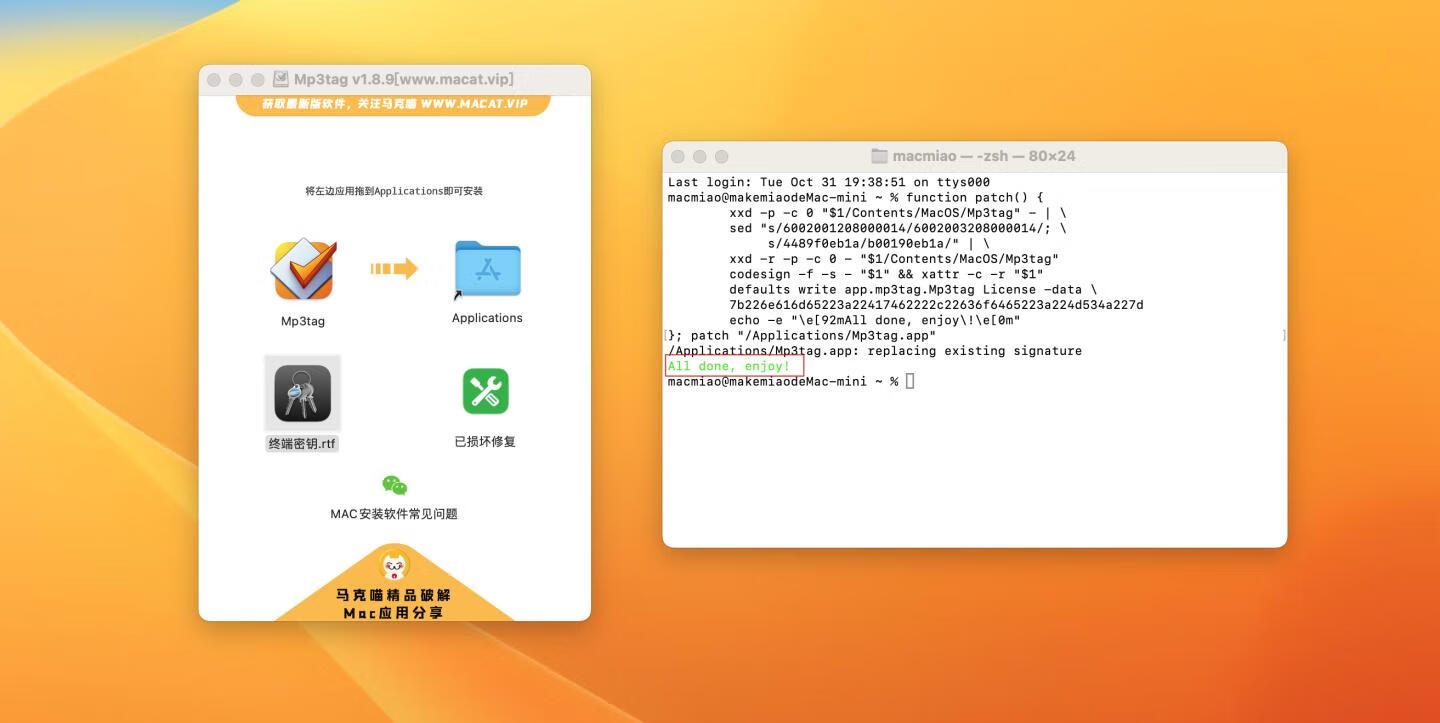Screen dimensions: 1440x723
Task: Click the Mp3tag v1.8.9 window title
Action: 404,79
